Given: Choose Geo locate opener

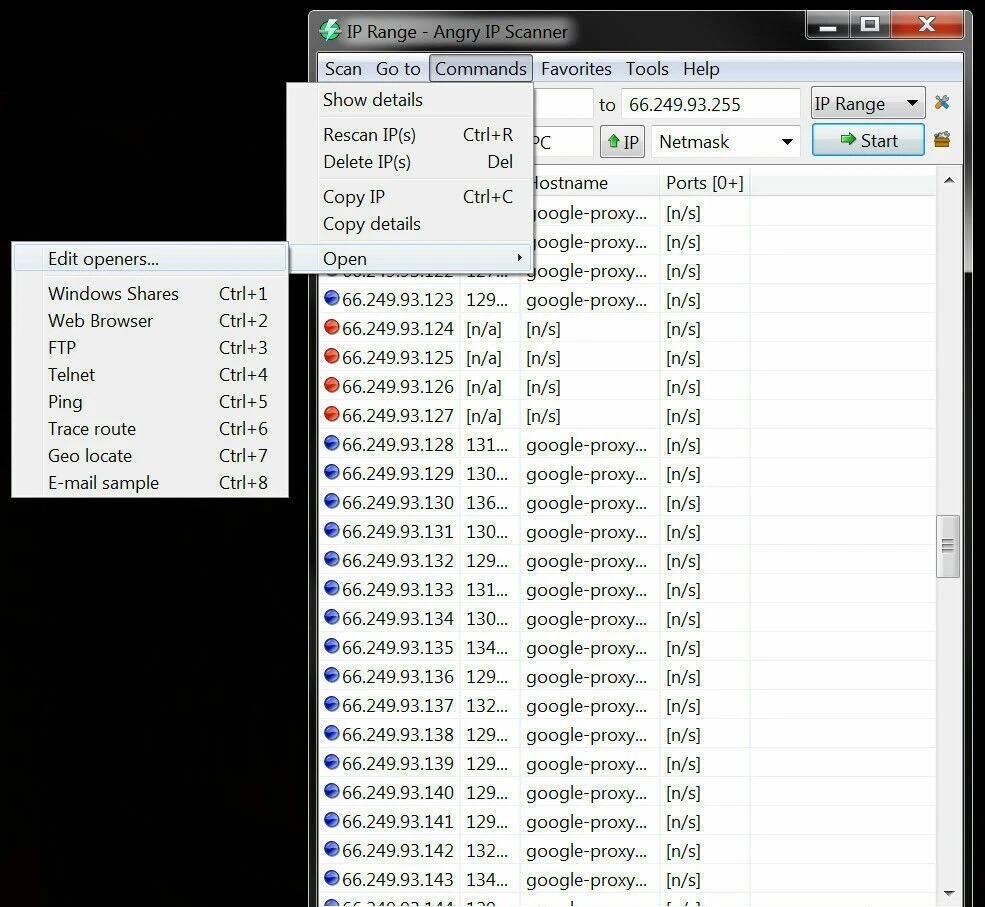Looking at the screenshot, I should (x=150, y=455).
